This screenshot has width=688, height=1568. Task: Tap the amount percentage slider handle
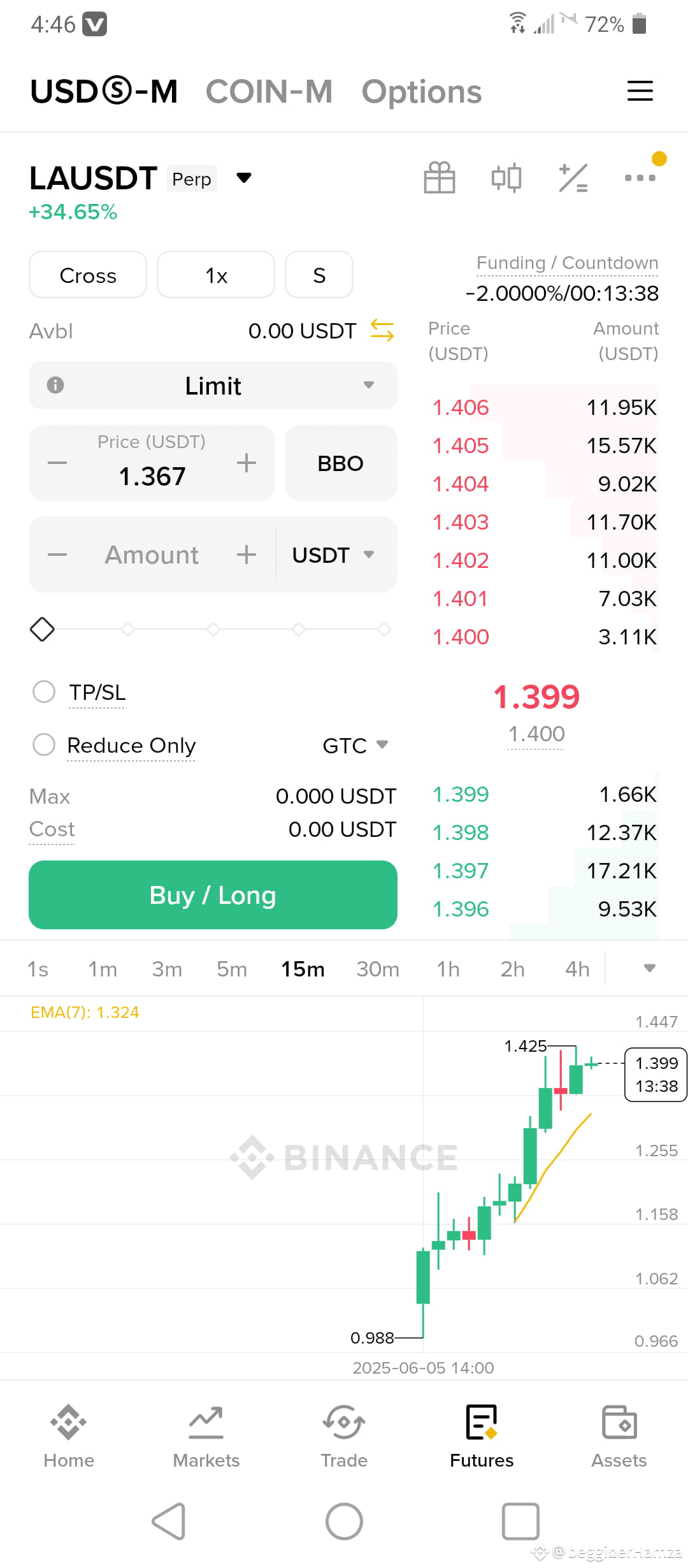pos(42,629)
